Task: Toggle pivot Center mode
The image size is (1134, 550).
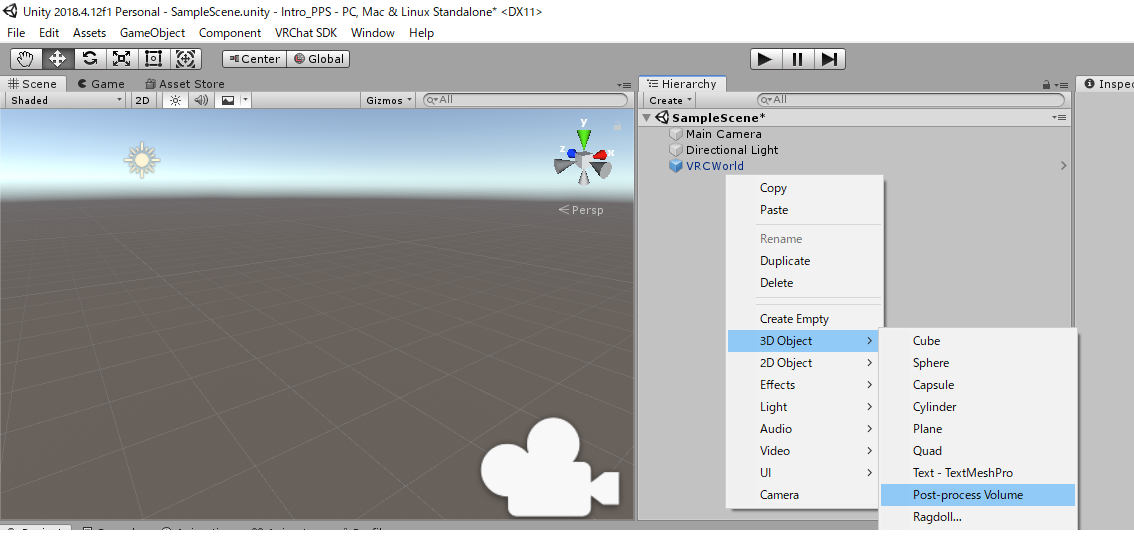Action: 255,59
